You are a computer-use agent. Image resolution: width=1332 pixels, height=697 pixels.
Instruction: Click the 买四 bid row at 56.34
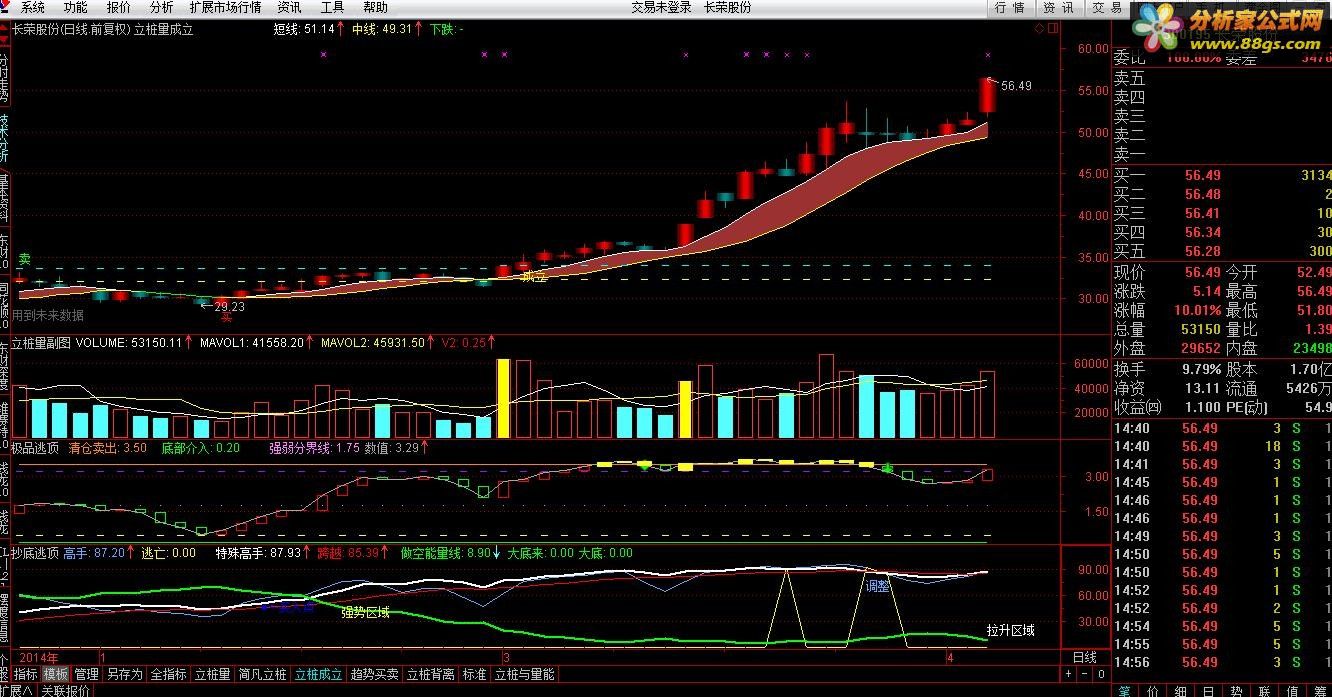(1222, 233)
